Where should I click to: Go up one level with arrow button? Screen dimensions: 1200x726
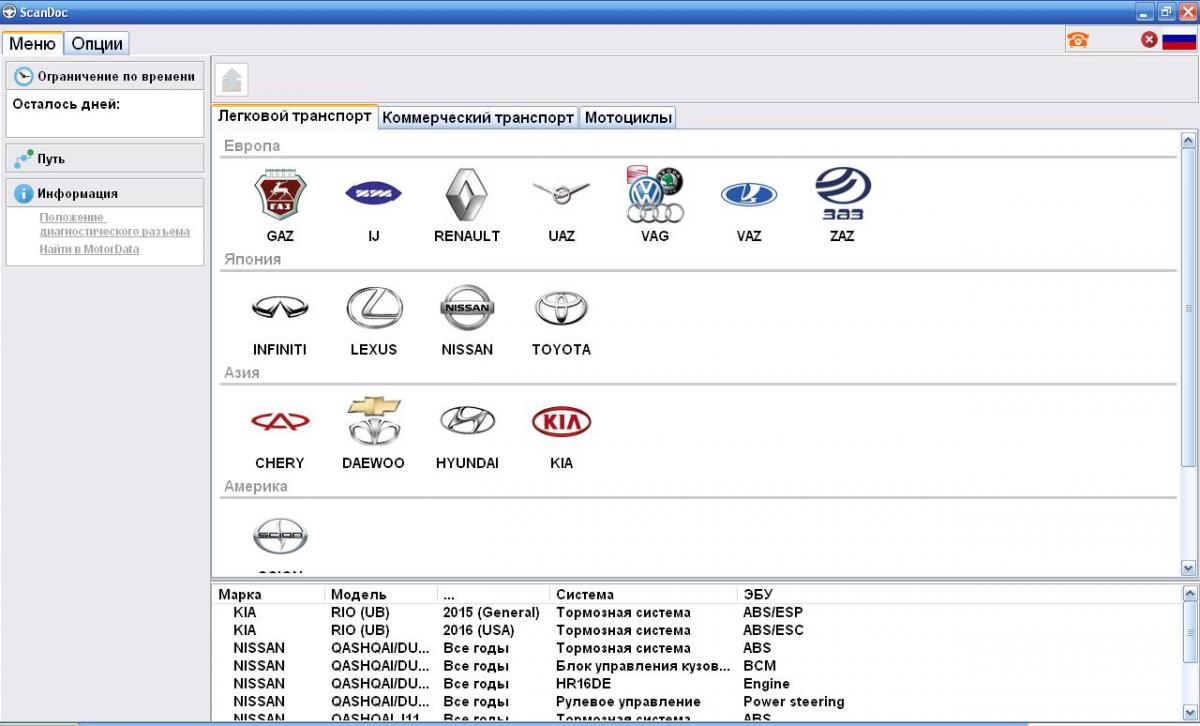232,80
